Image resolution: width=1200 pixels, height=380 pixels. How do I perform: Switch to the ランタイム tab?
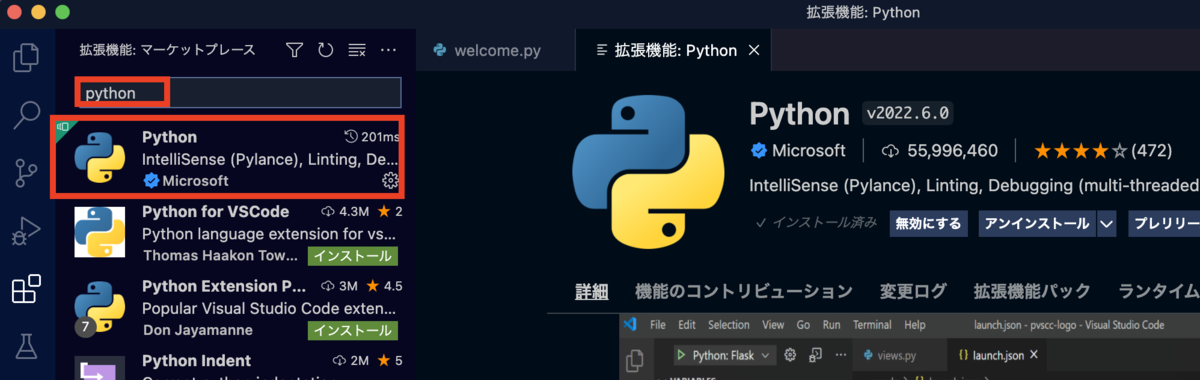[1158, 292]
